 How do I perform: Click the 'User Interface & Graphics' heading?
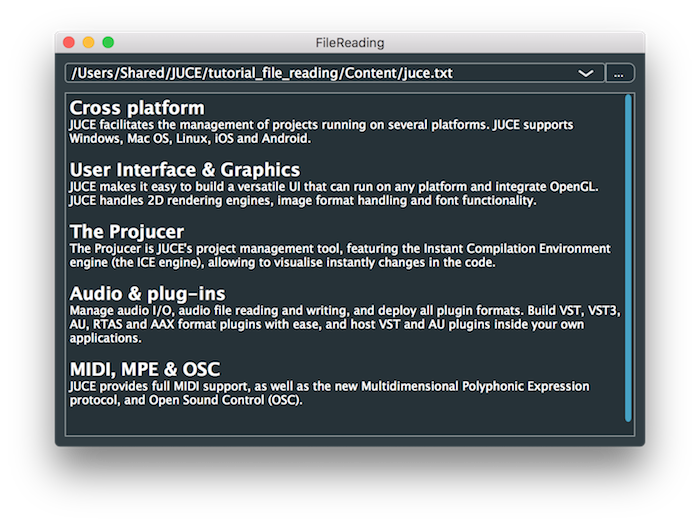[184, 170]
